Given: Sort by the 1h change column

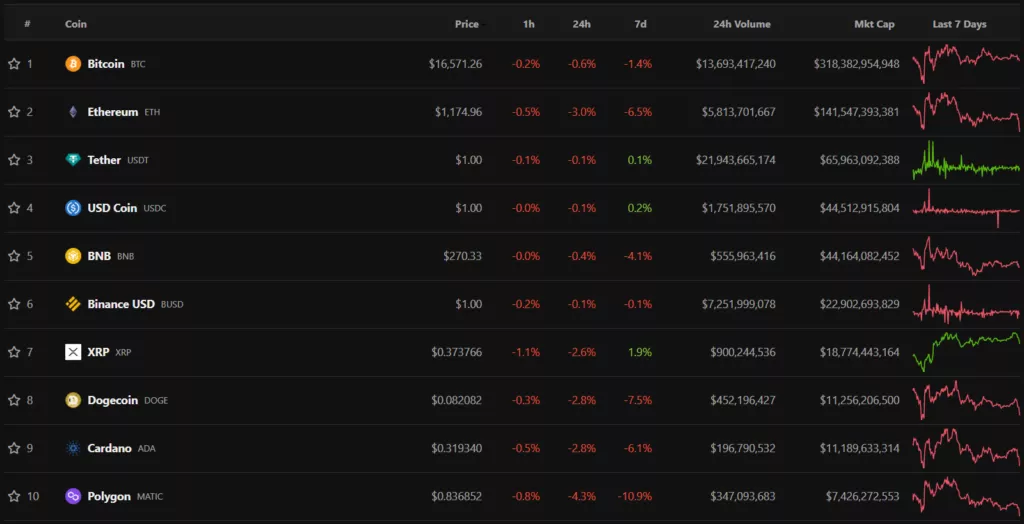Looking at the screenshot, I should tap(528, 24).
